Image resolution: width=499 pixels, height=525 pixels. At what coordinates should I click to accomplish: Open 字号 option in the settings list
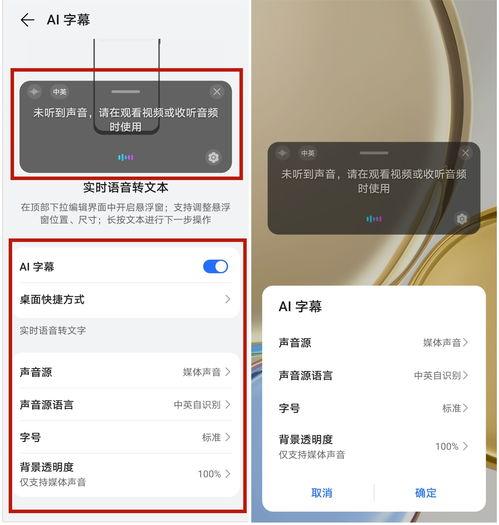coord(126,437)
